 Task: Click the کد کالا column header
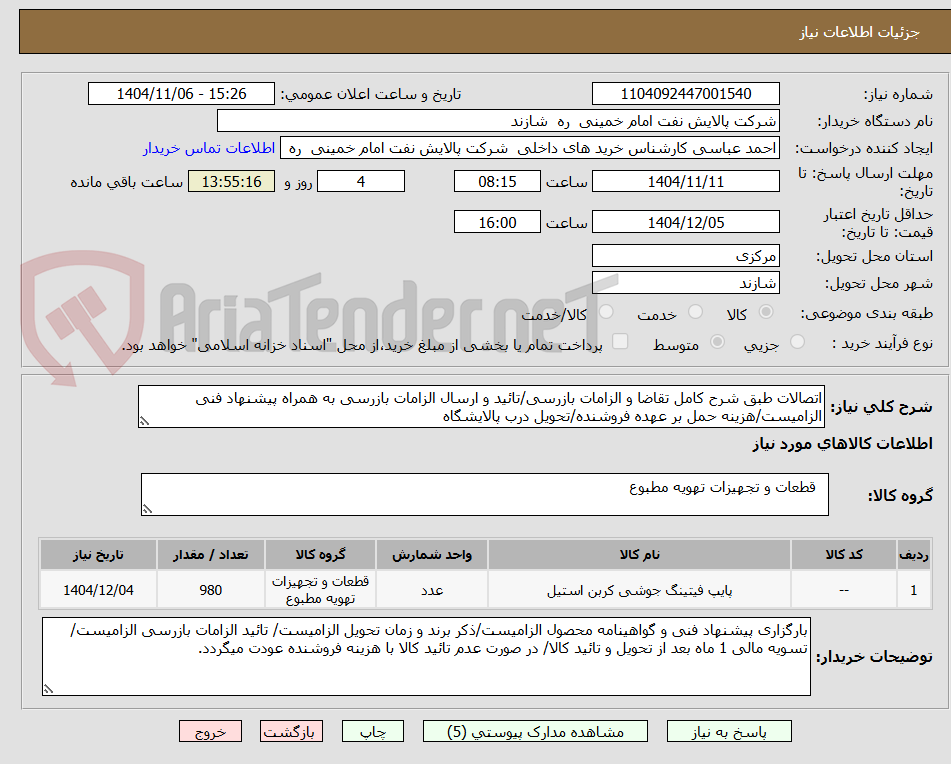[844, 555]
